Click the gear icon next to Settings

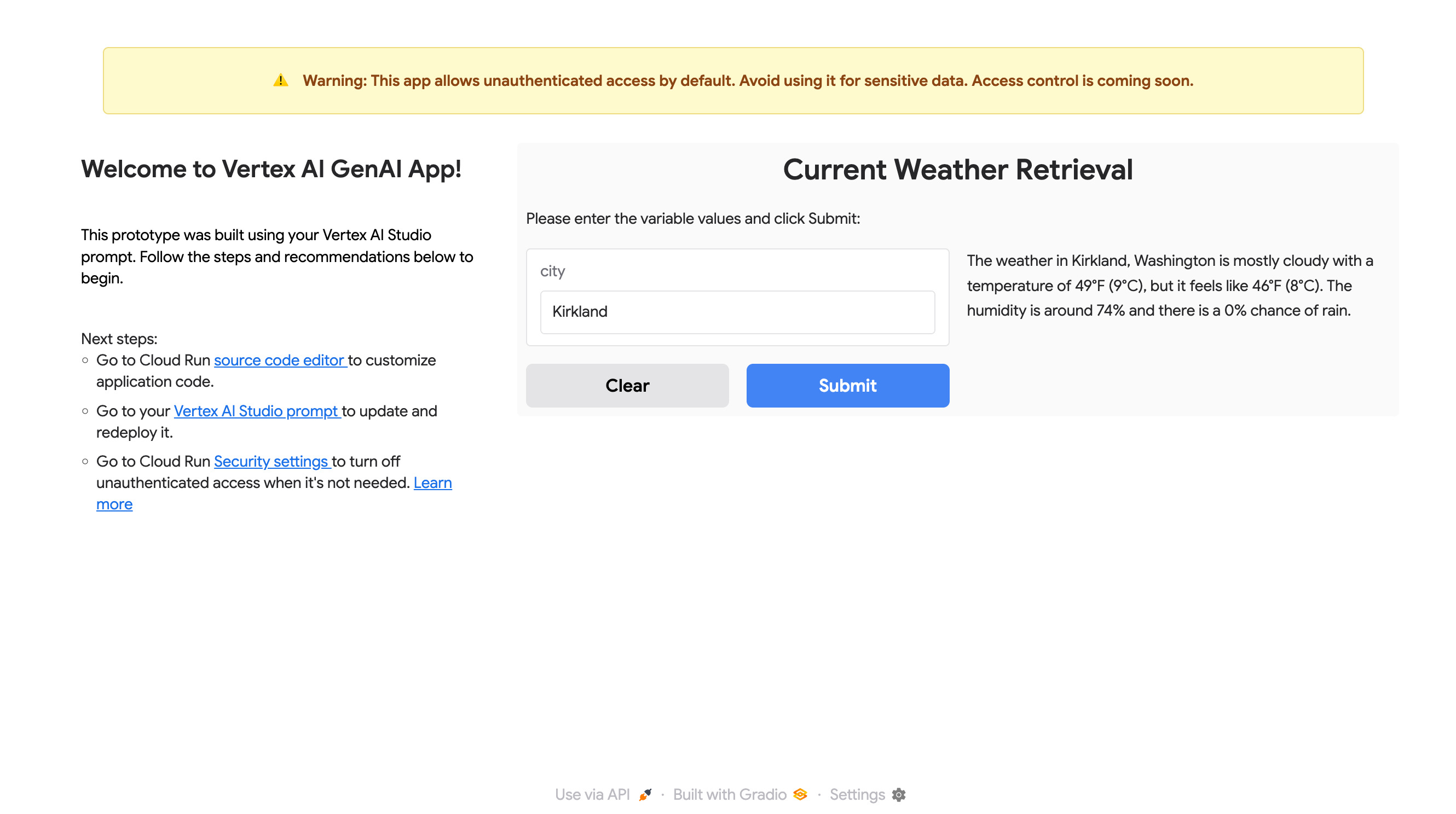pyautogui.click(x=898, y=794)
